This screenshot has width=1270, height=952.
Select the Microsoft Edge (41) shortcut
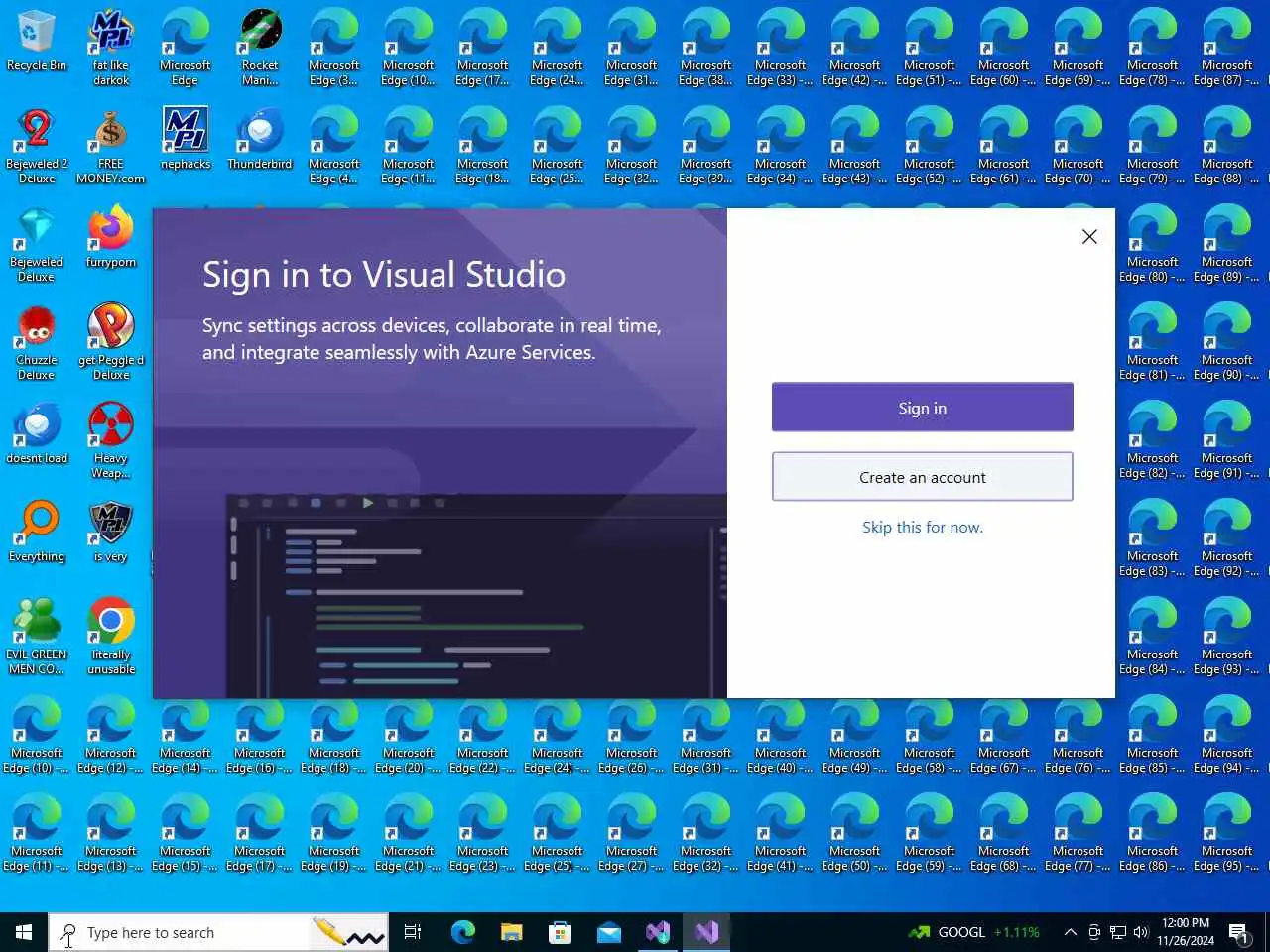coord(781,833)
